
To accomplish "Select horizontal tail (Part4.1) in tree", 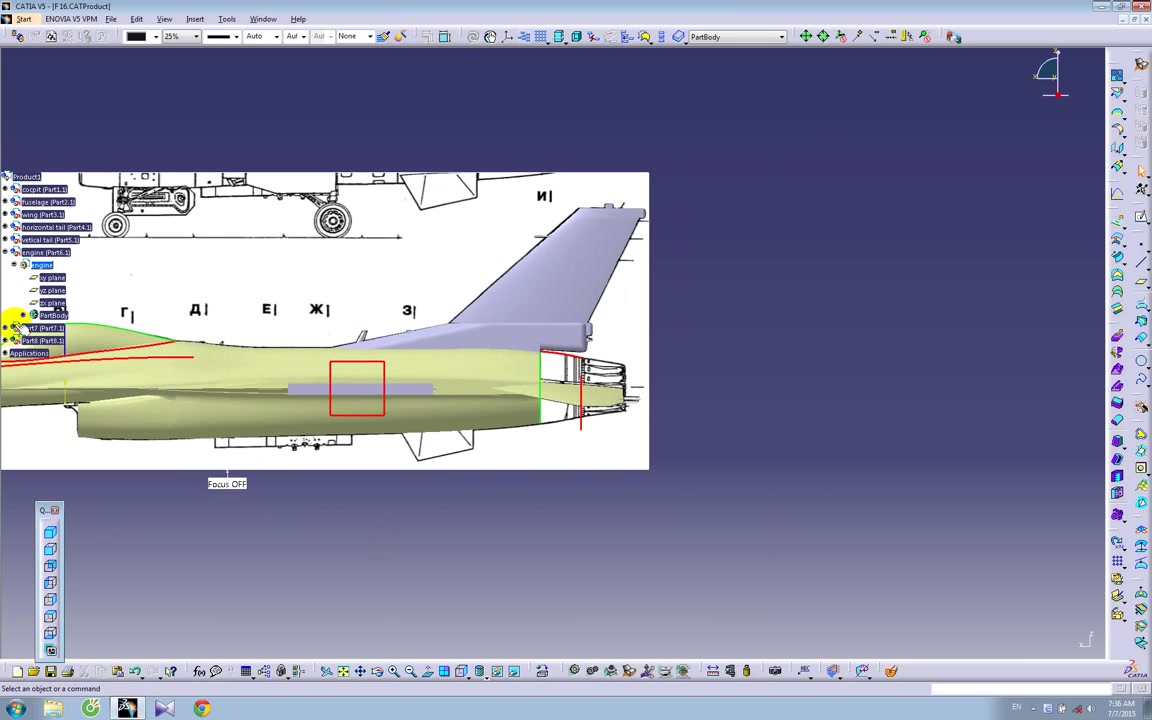I will 57,227.
